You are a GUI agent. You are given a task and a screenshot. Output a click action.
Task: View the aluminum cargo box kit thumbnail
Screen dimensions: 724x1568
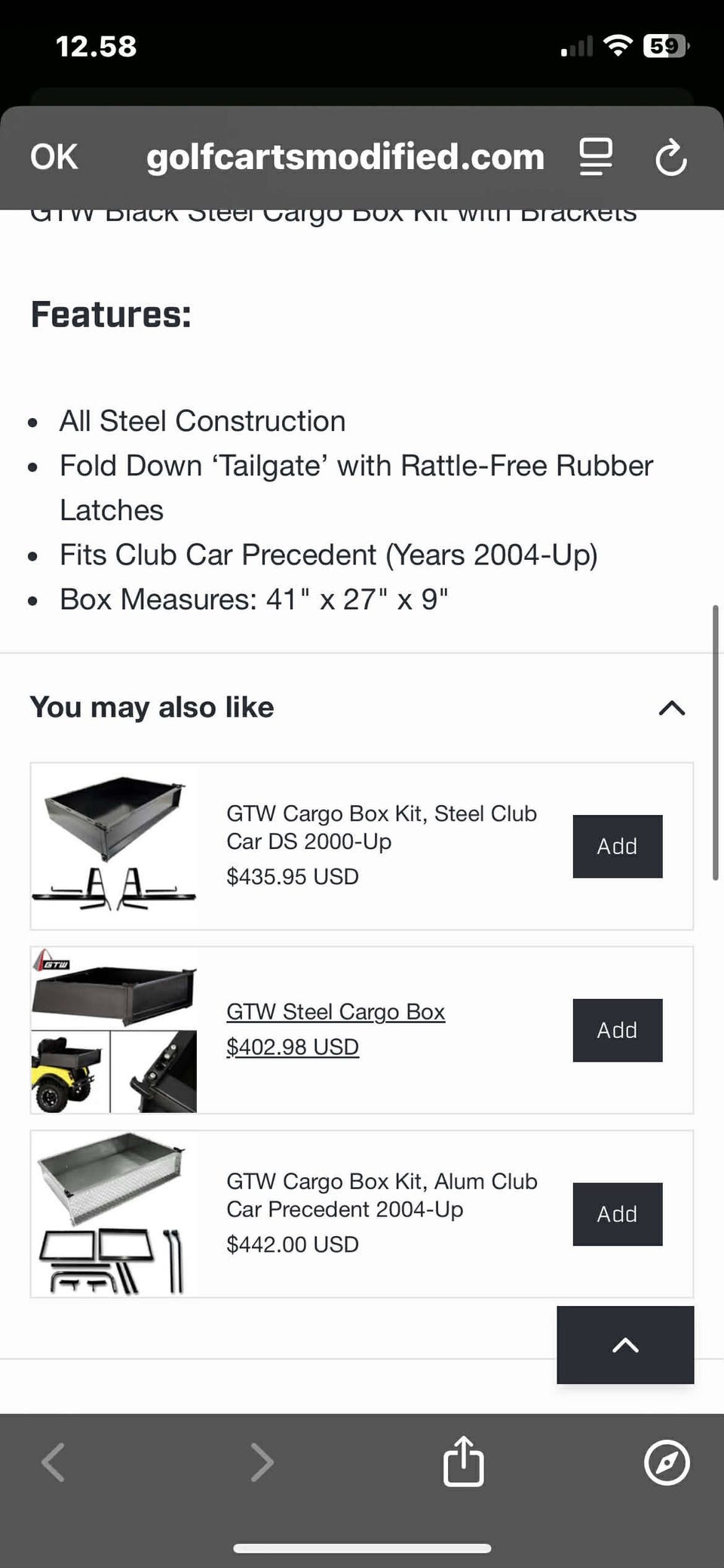pos(114,1214)
